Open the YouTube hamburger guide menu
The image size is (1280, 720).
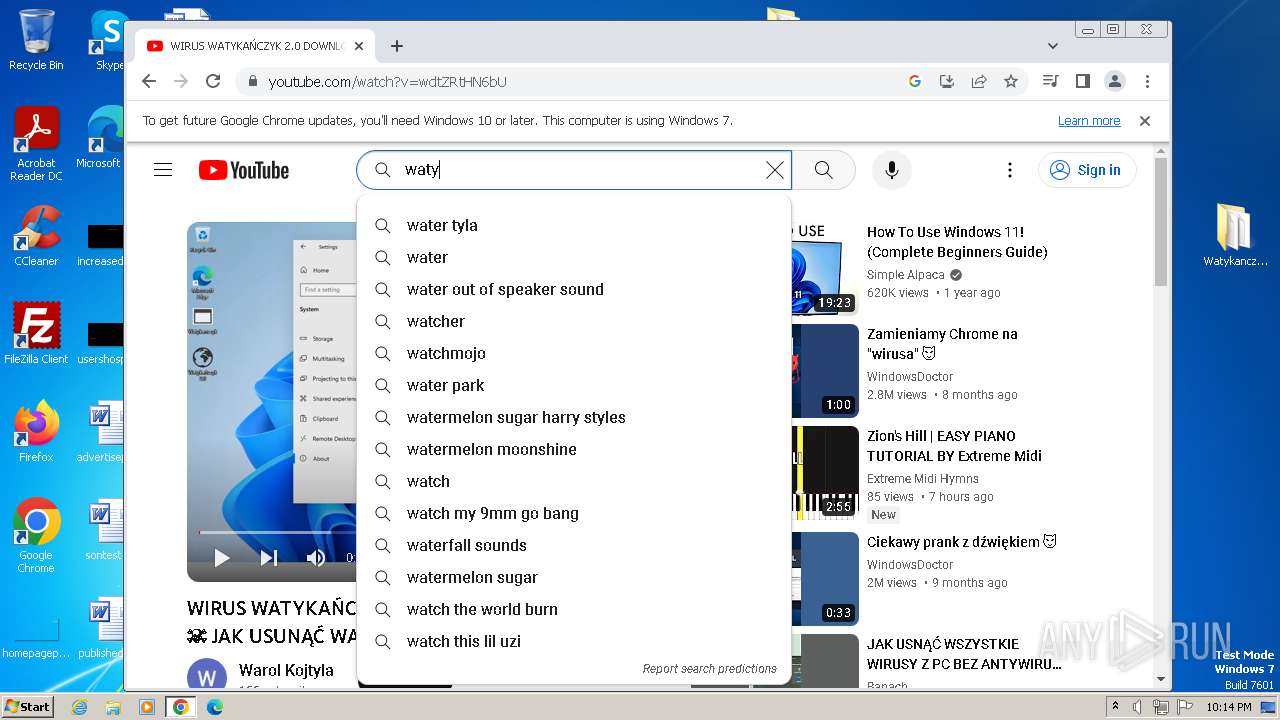coord(163,170)
